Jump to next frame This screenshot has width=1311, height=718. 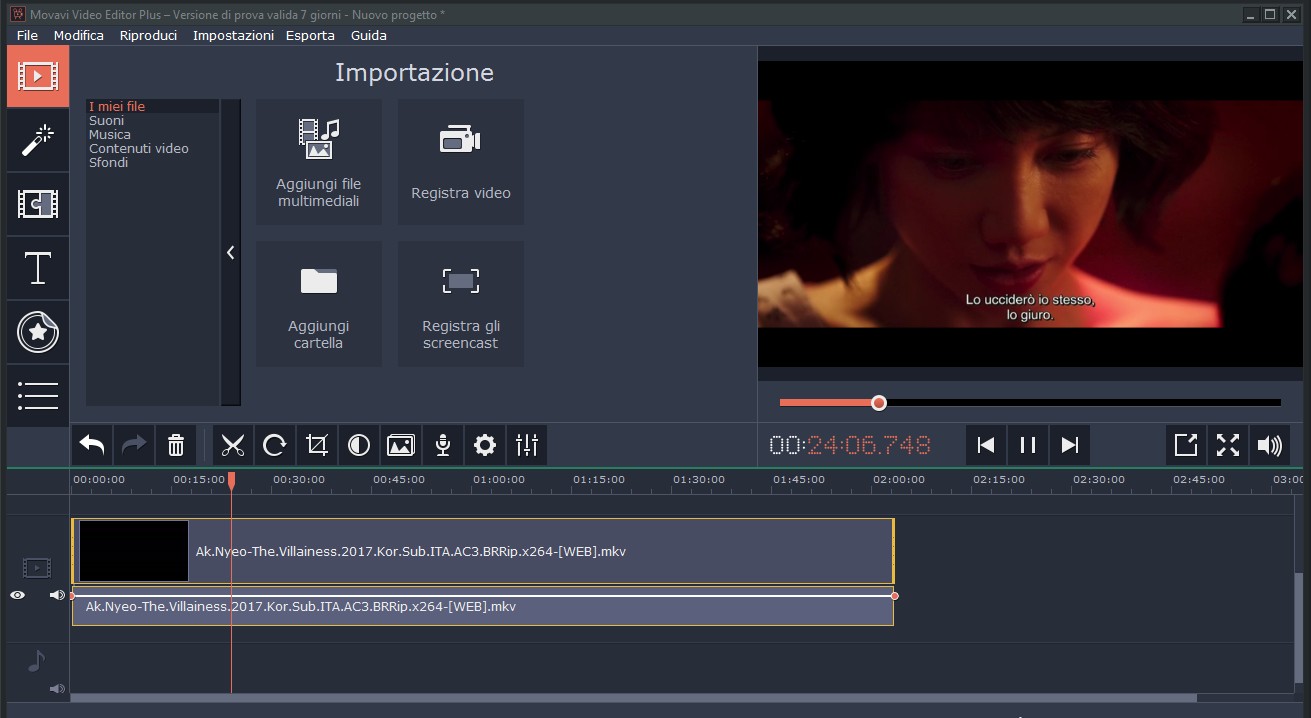pos(1070,445)
